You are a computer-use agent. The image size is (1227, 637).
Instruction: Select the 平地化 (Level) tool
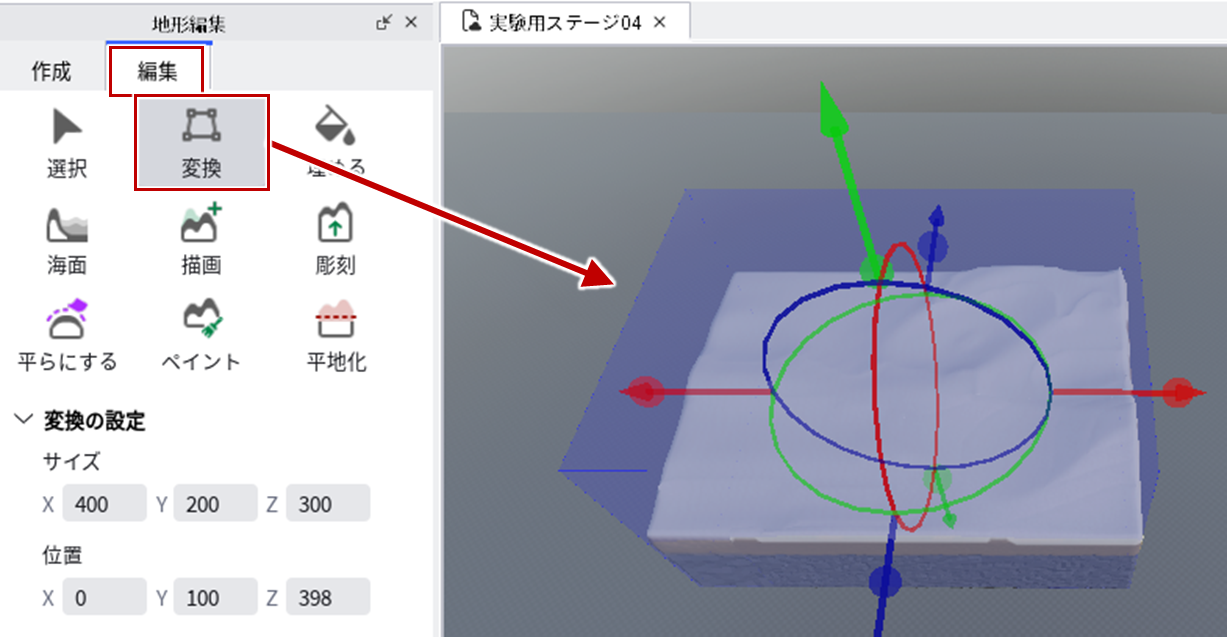335,336
